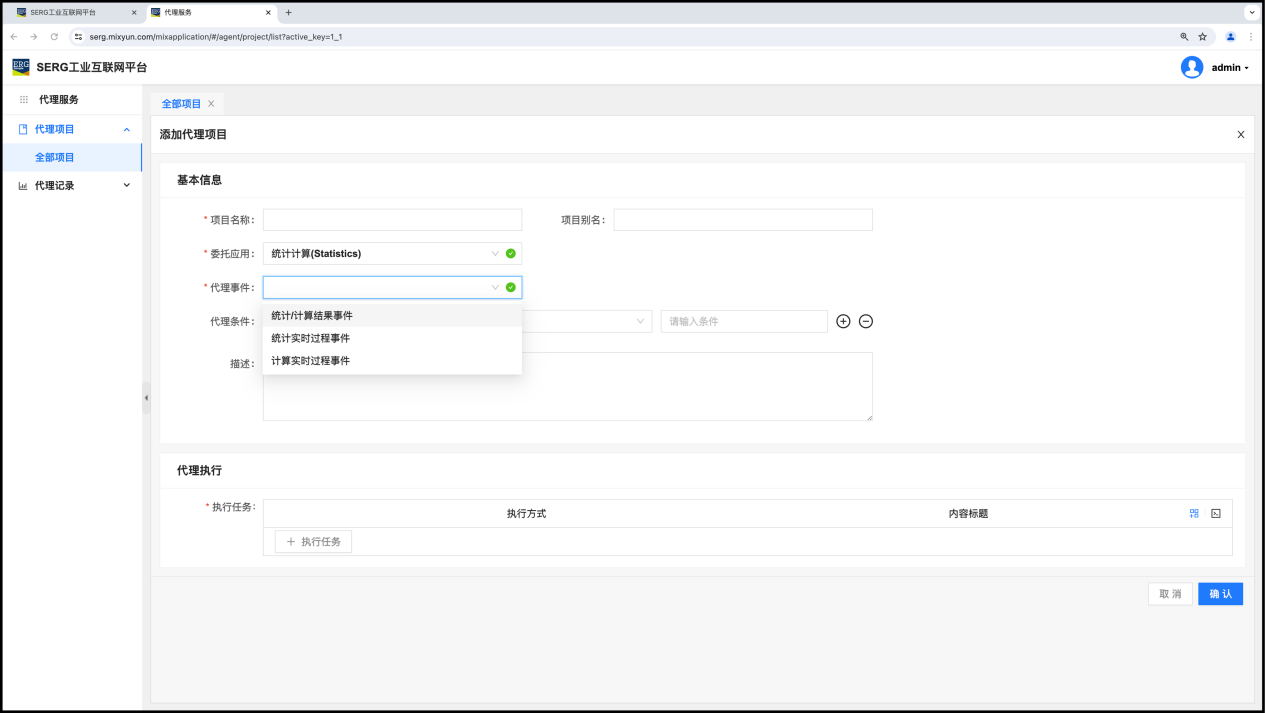Image resolution: width=1265 pixels, height=713 pixels.
Task: Click the admin user avatar icon
Action: 1191,67
